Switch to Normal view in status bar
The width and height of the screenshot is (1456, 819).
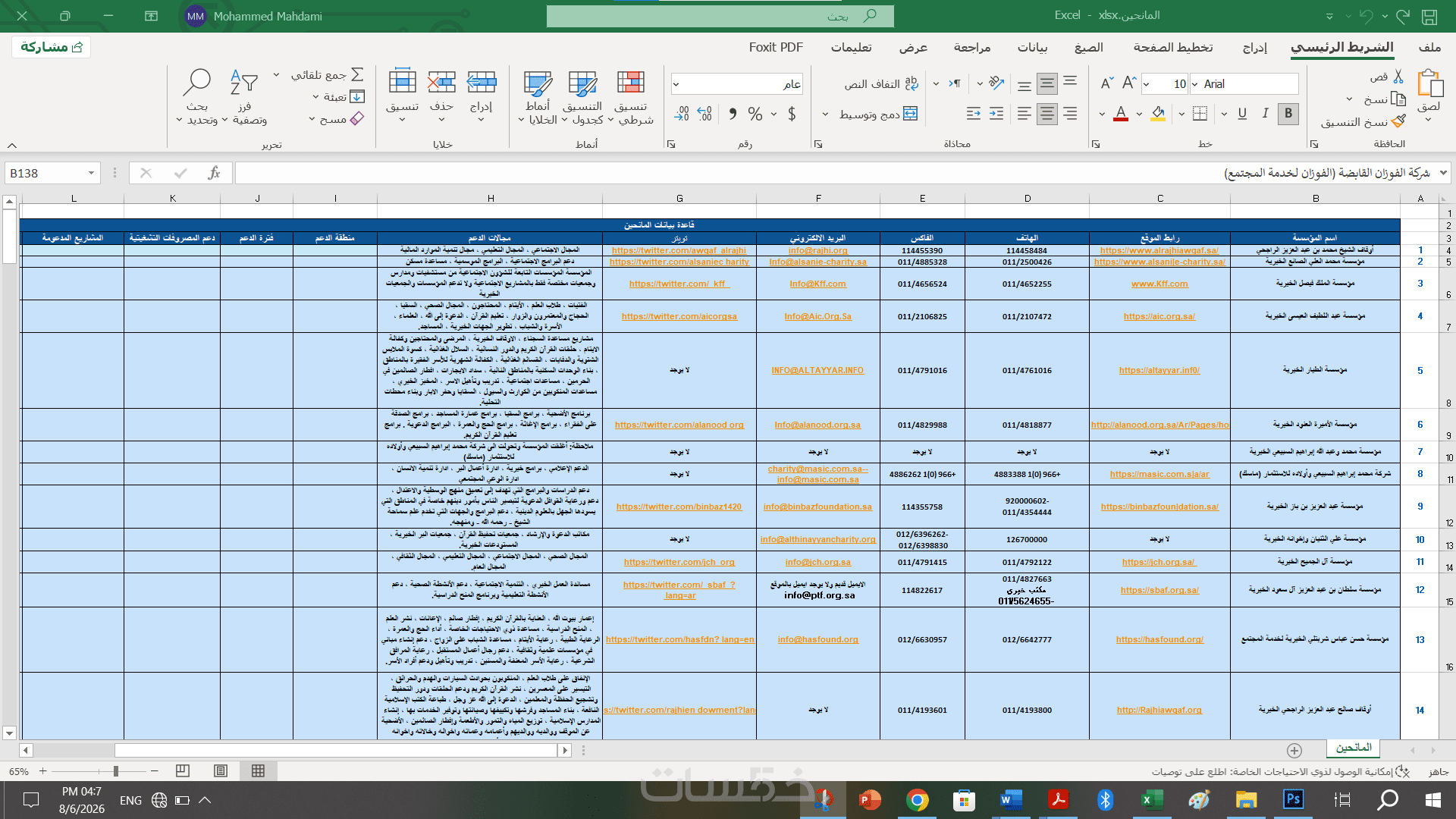coord(258,771)
